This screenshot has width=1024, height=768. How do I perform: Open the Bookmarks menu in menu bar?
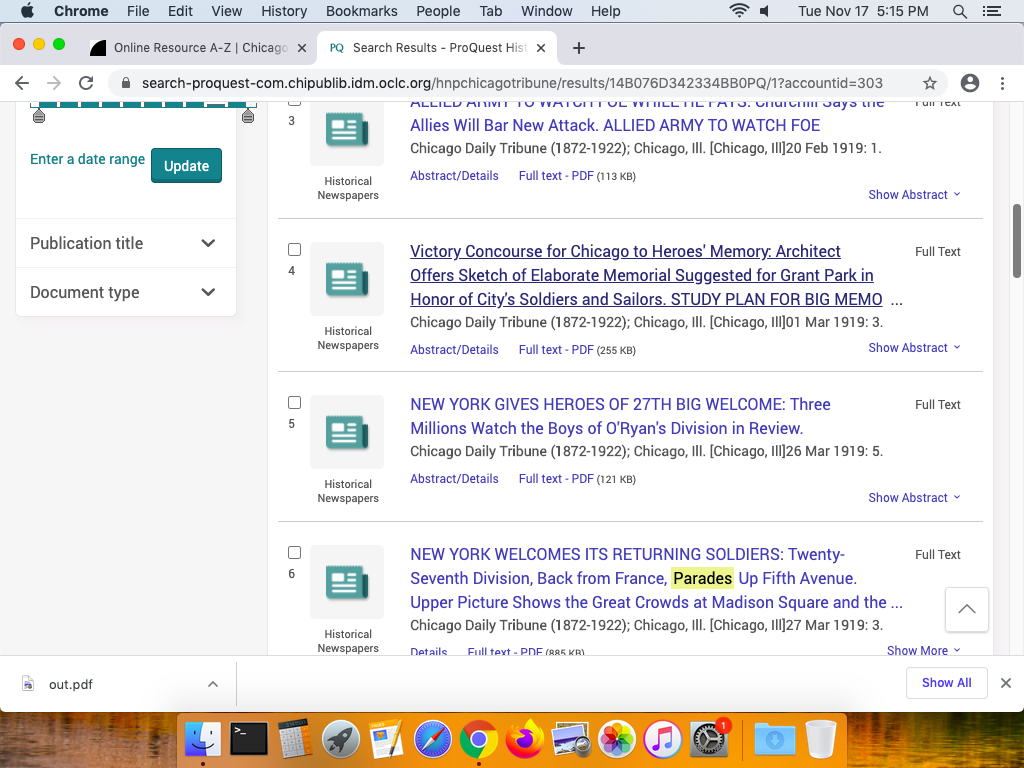click(361, 11)
